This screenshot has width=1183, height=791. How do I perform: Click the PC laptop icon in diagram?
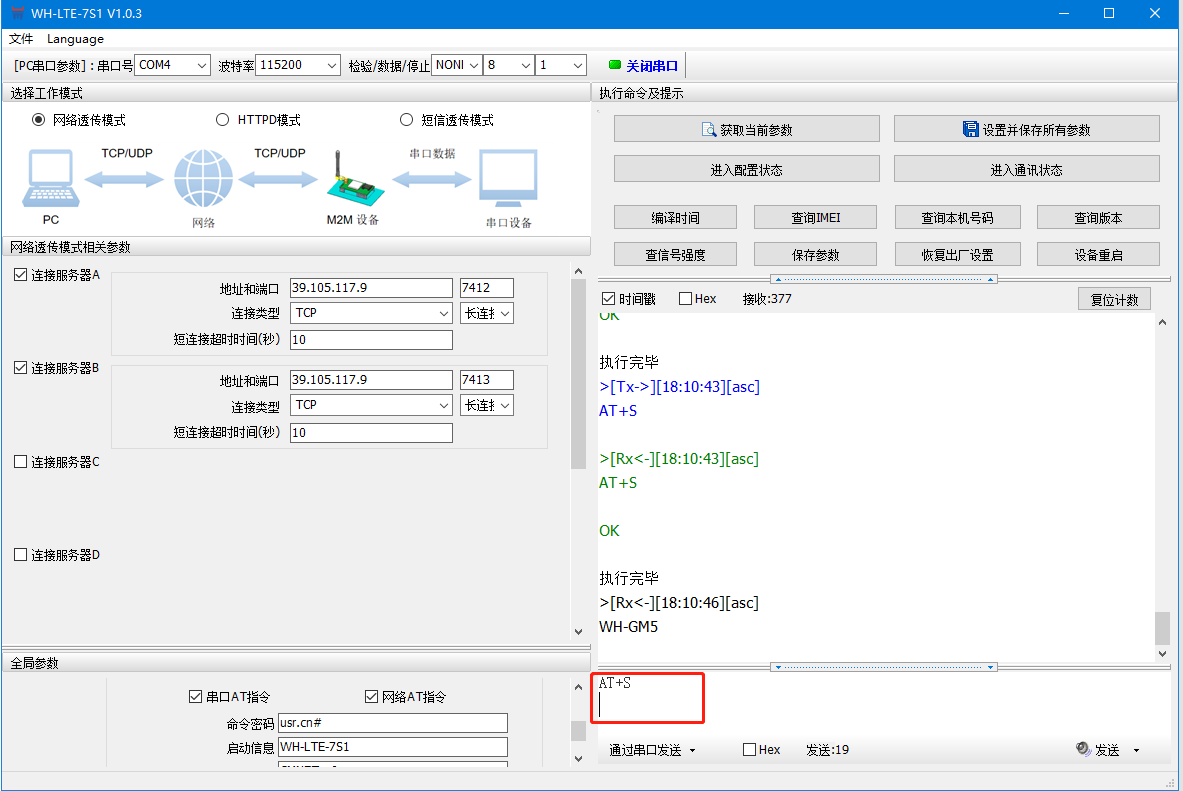[50, 179]
